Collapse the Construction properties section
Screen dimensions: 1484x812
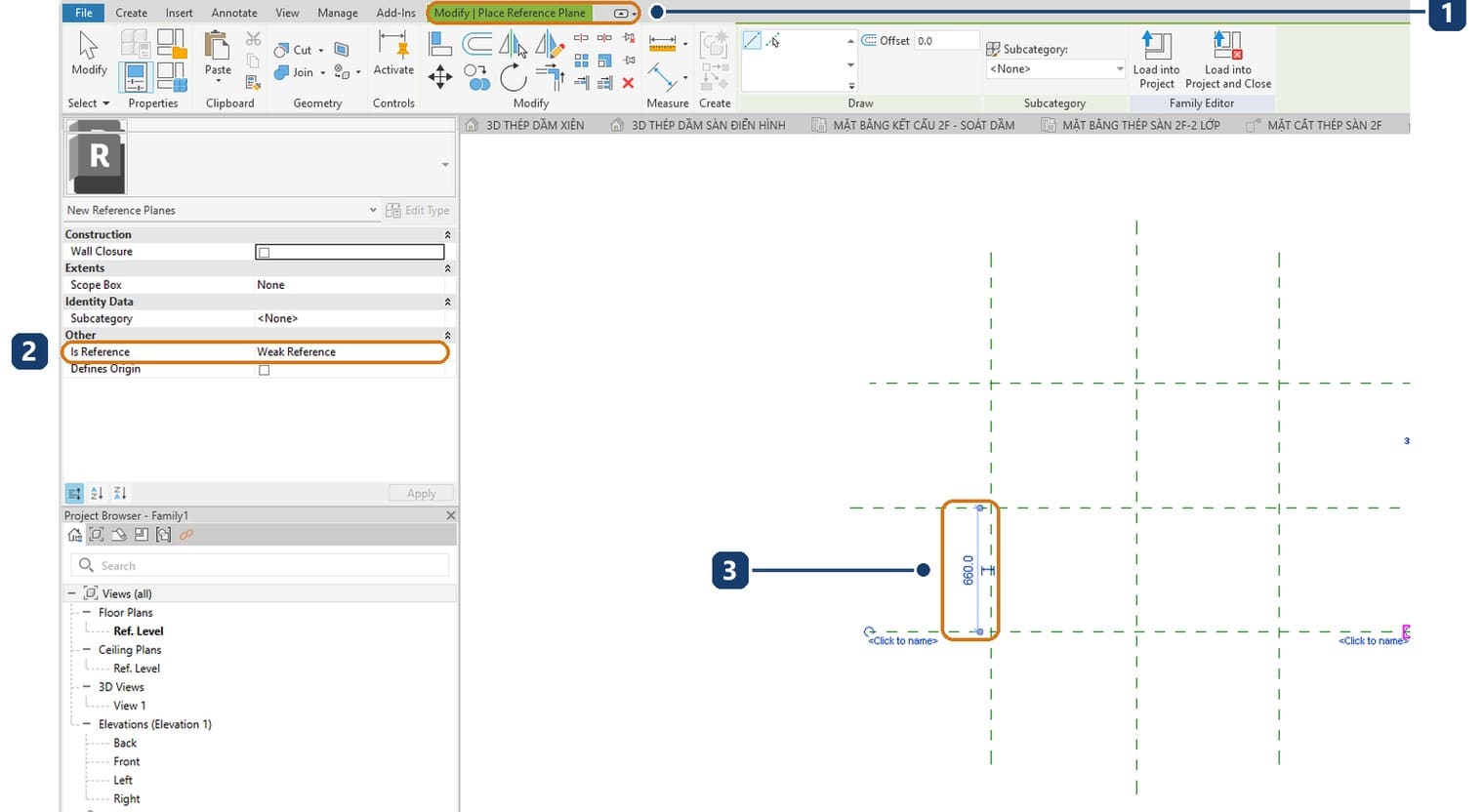coord(448,234)
